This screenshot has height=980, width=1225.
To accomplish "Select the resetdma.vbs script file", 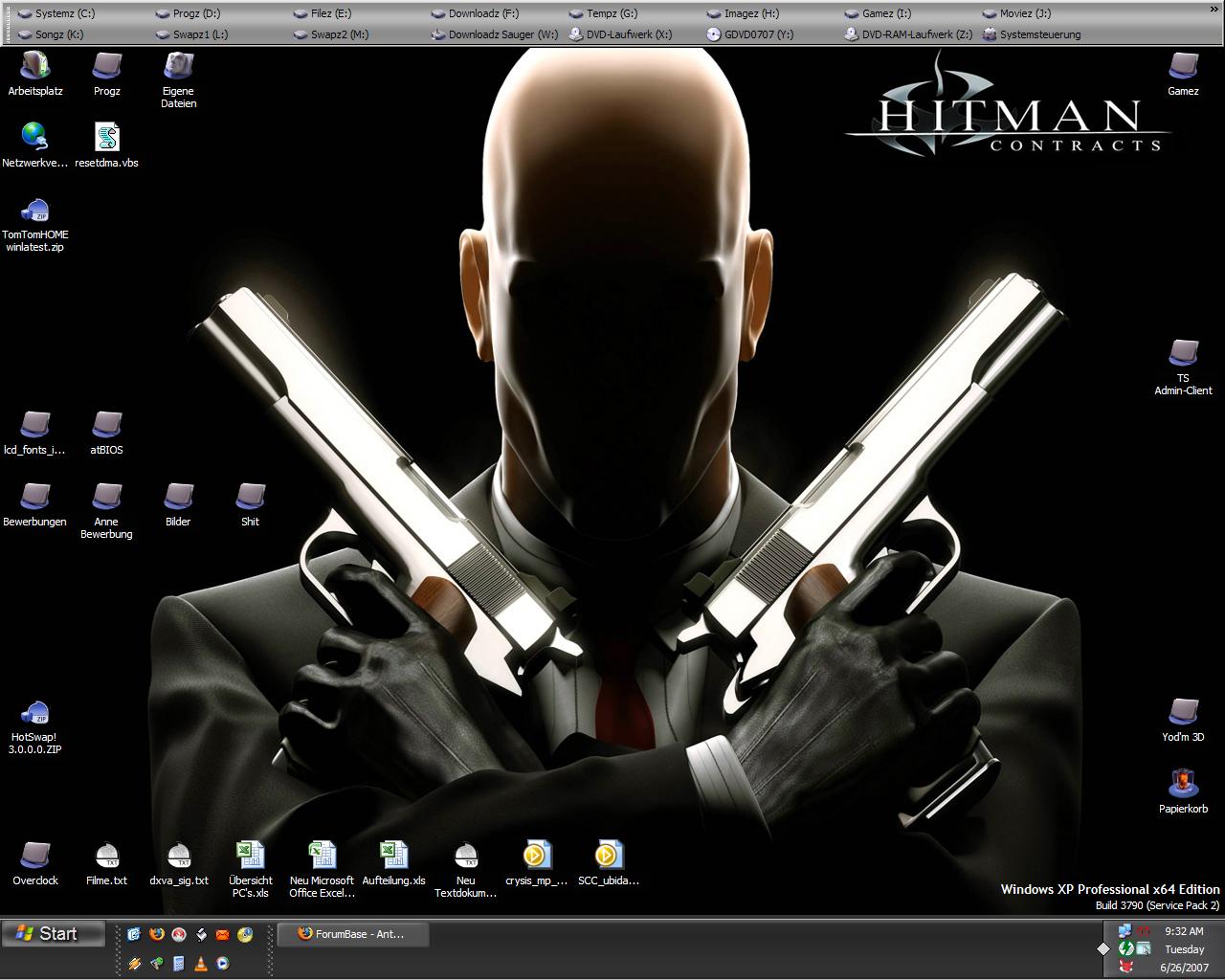I will pyautogui.click(x=107, y=145).
